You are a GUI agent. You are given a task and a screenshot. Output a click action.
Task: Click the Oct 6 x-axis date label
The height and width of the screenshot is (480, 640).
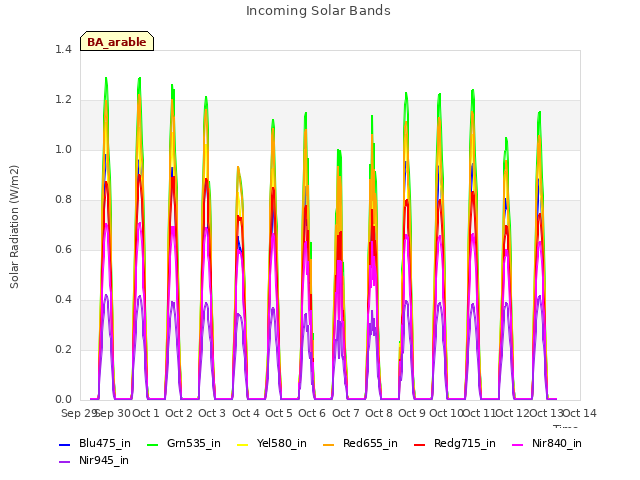(x=312, y=413)
